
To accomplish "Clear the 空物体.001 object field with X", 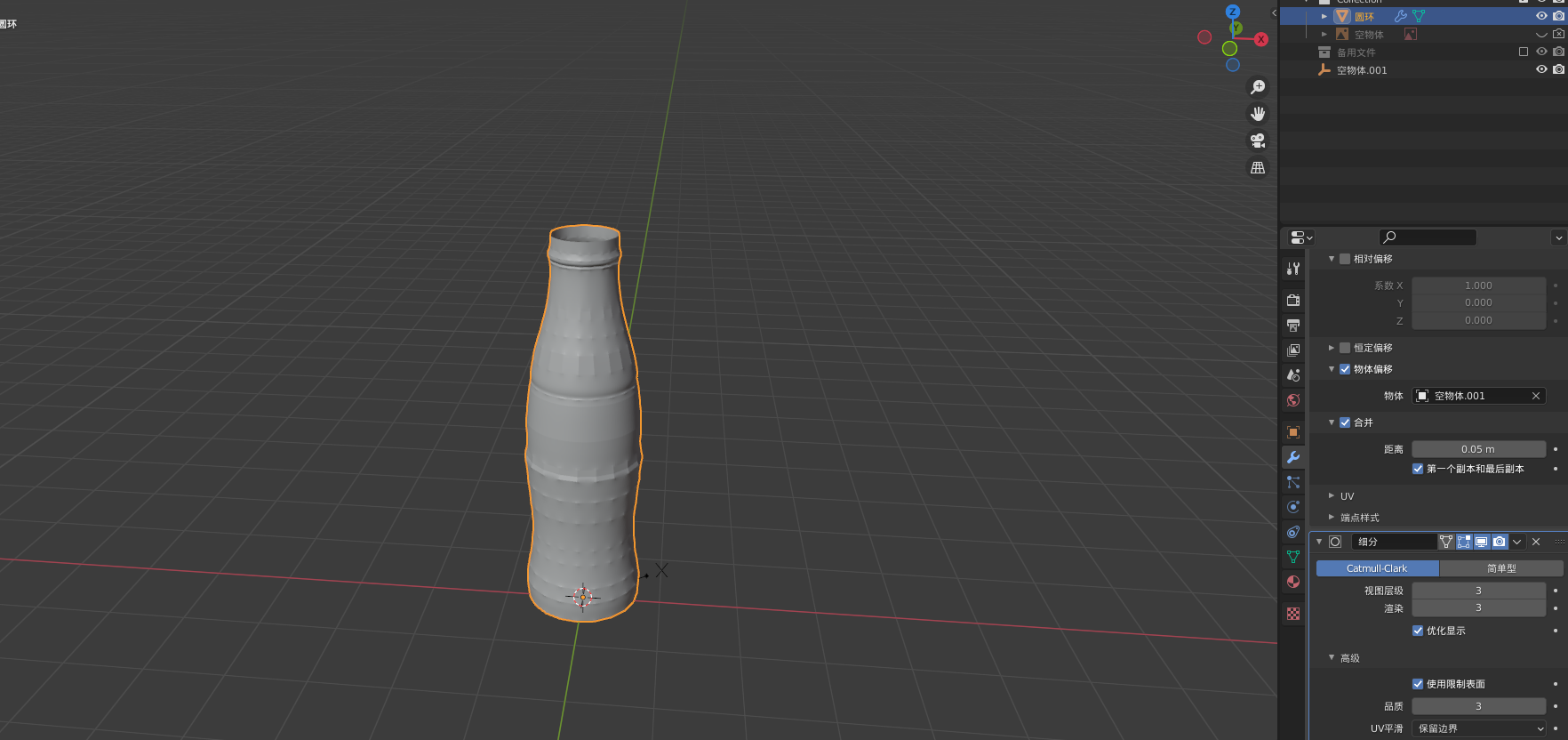I will tap(1536, 396).
